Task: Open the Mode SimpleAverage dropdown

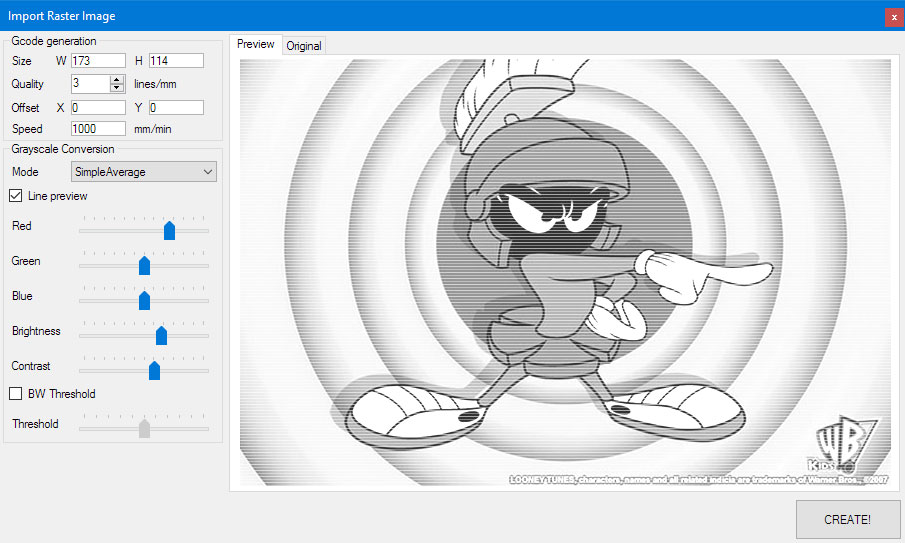Action: pyautogui.click(x=144, y=172)
